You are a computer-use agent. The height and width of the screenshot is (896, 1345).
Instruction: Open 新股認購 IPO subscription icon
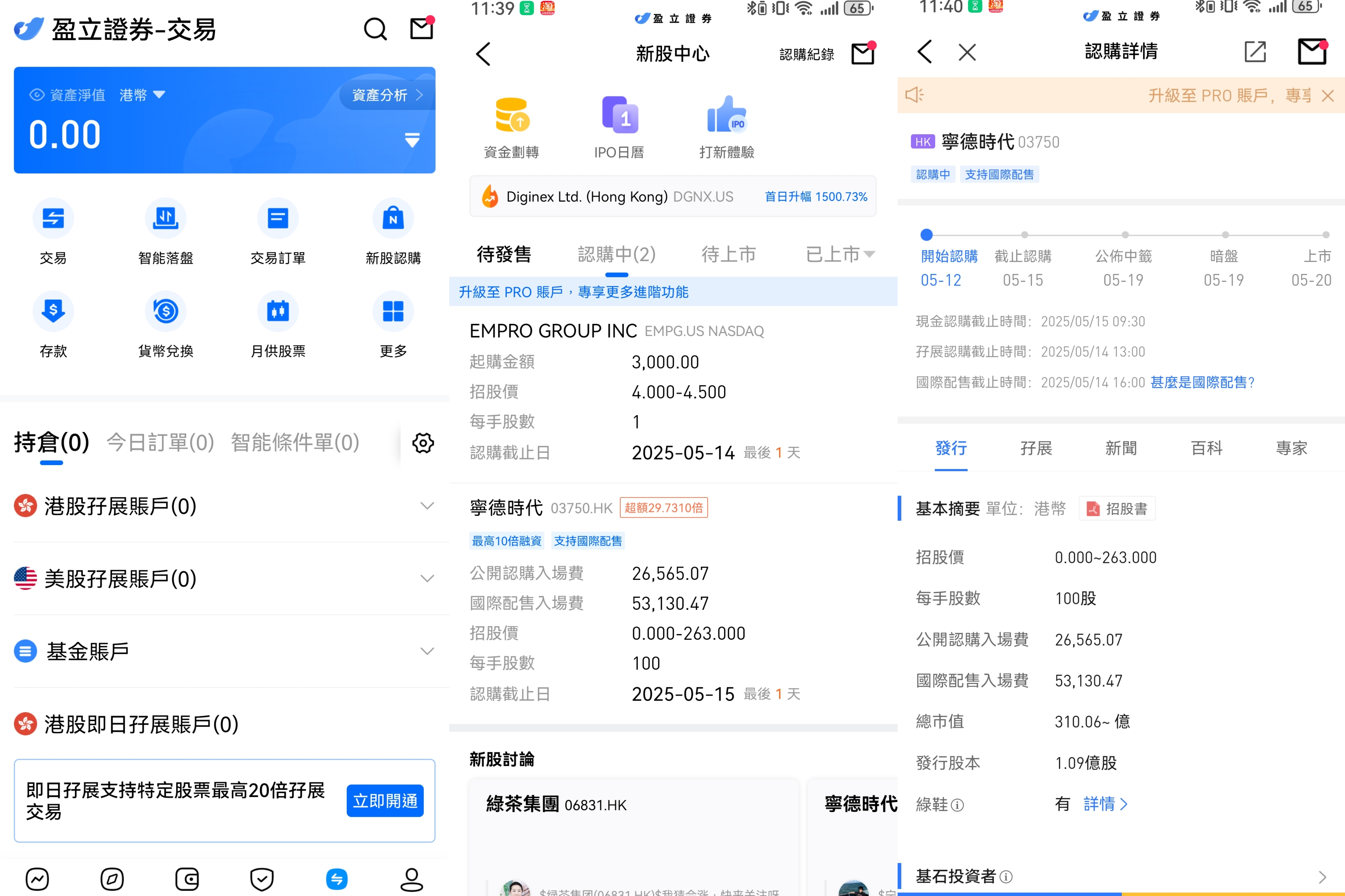click(x=393, y=232)
